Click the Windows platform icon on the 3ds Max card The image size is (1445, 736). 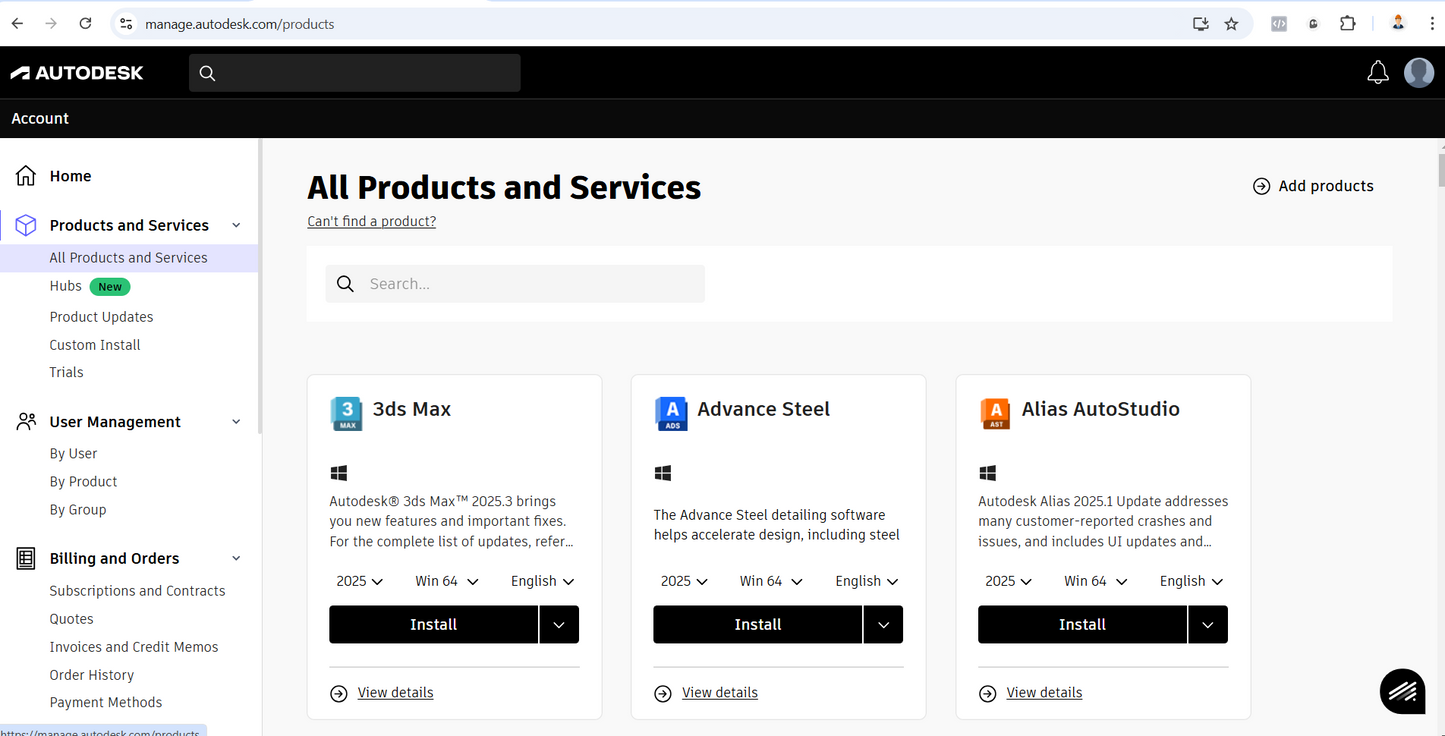pos(338,473)
